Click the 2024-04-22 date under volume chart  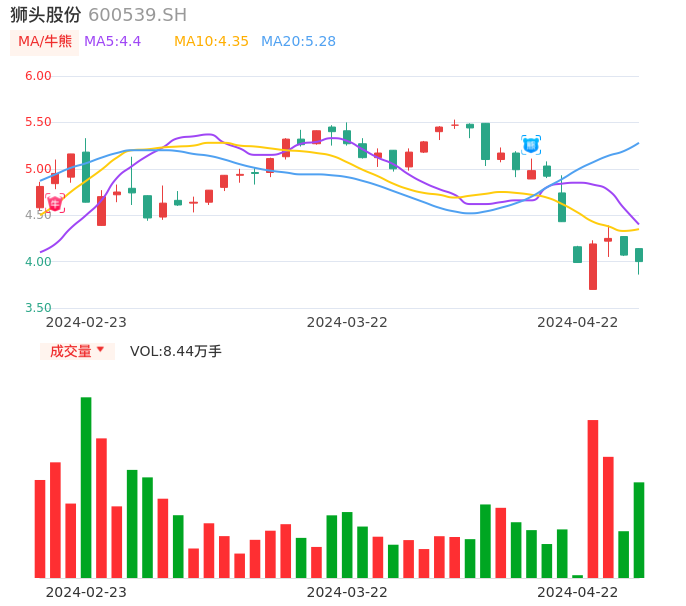click(x=578, y=592)
